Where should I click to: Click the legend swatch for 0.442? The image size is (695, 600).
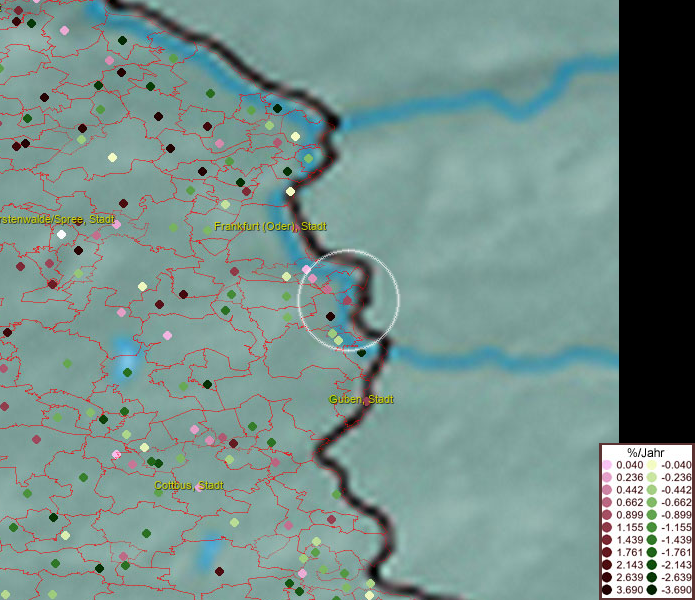click(607, 490)
